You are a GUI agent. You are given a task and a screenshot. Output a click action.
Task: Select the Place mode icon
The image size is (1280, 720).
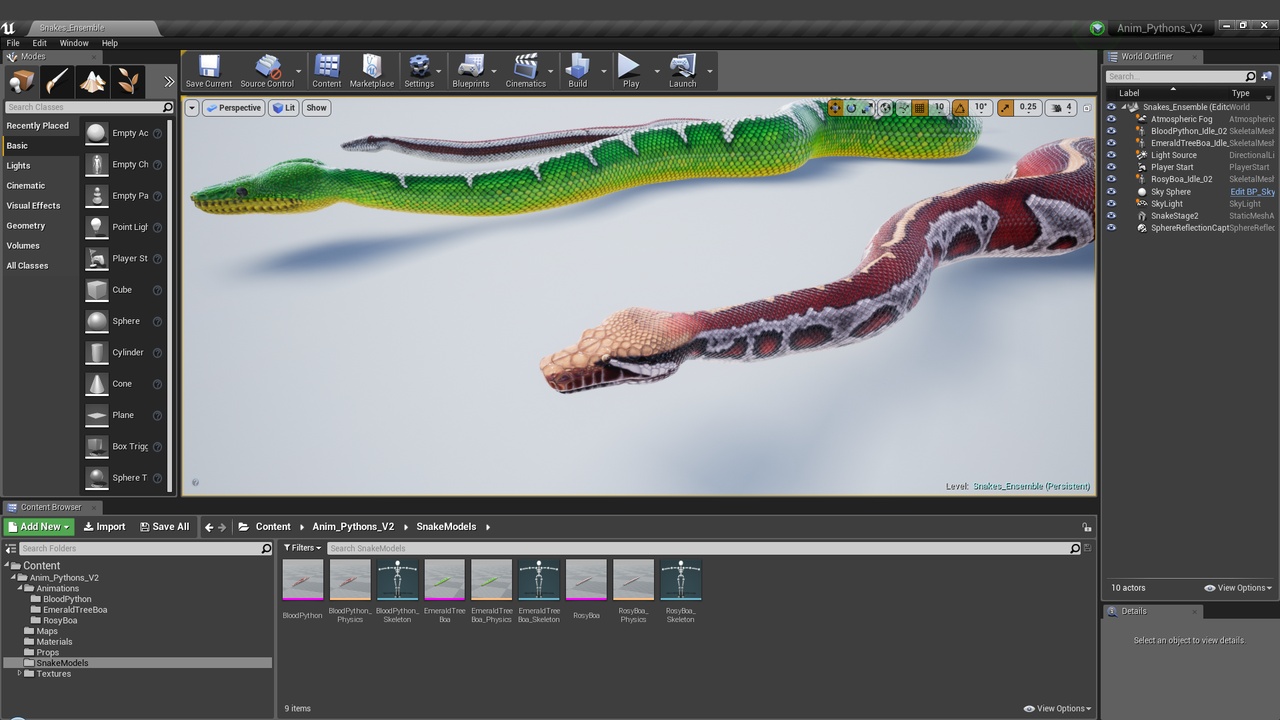pos(21,82)
